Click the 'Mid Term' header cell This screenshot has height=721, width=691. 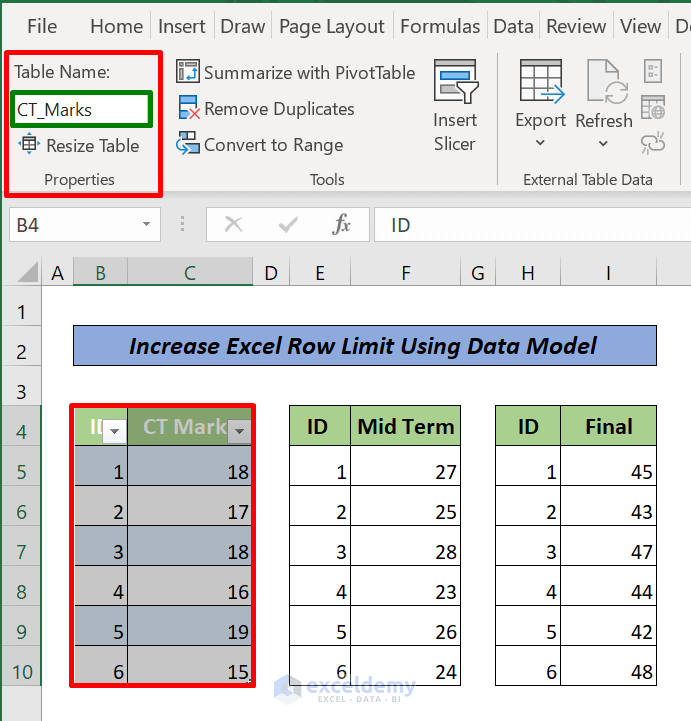click(x=405, y=426)
